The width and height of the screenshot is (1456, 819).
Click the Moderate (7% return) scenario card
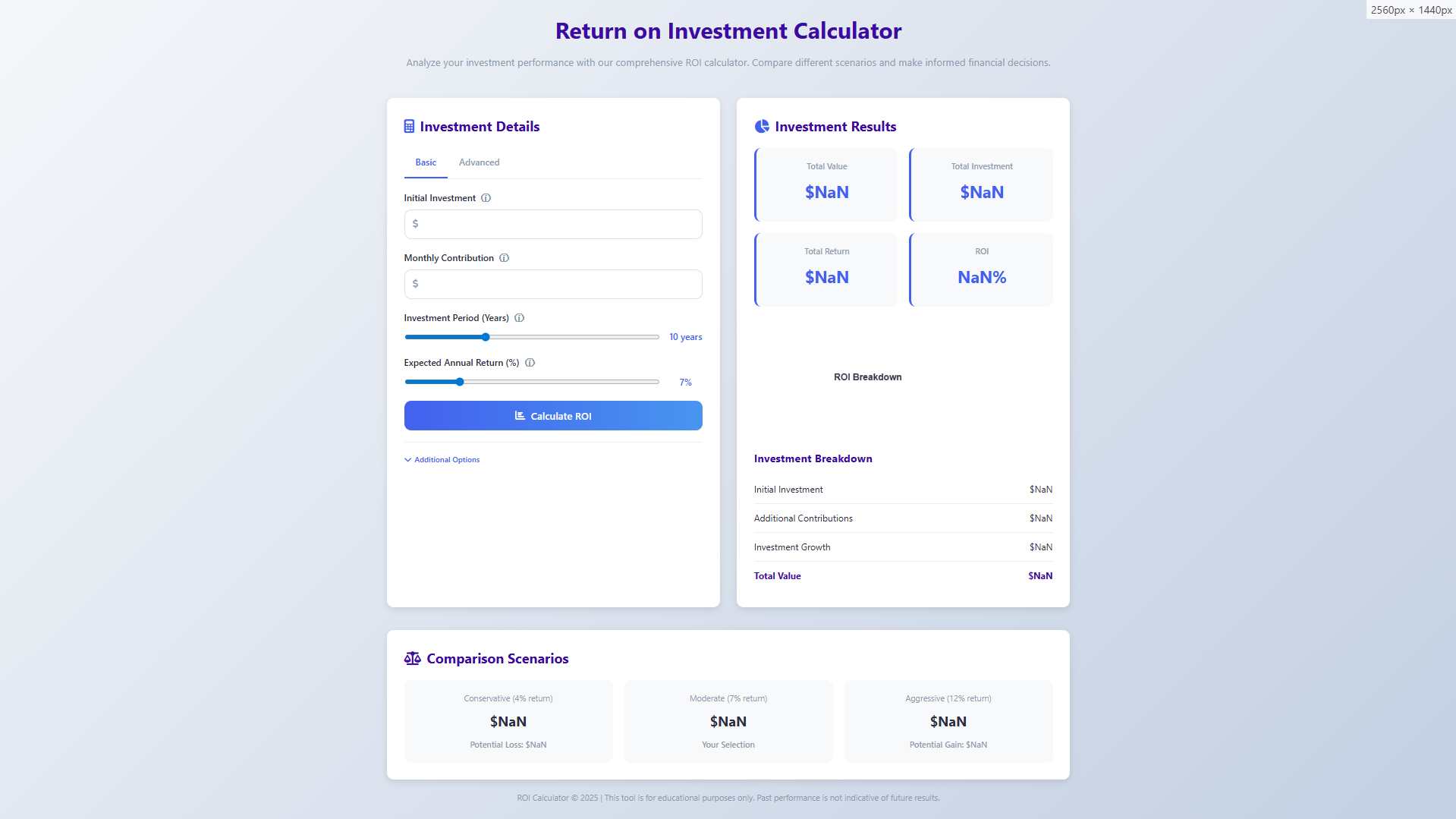pyautogui.click(x=728, y=721)
